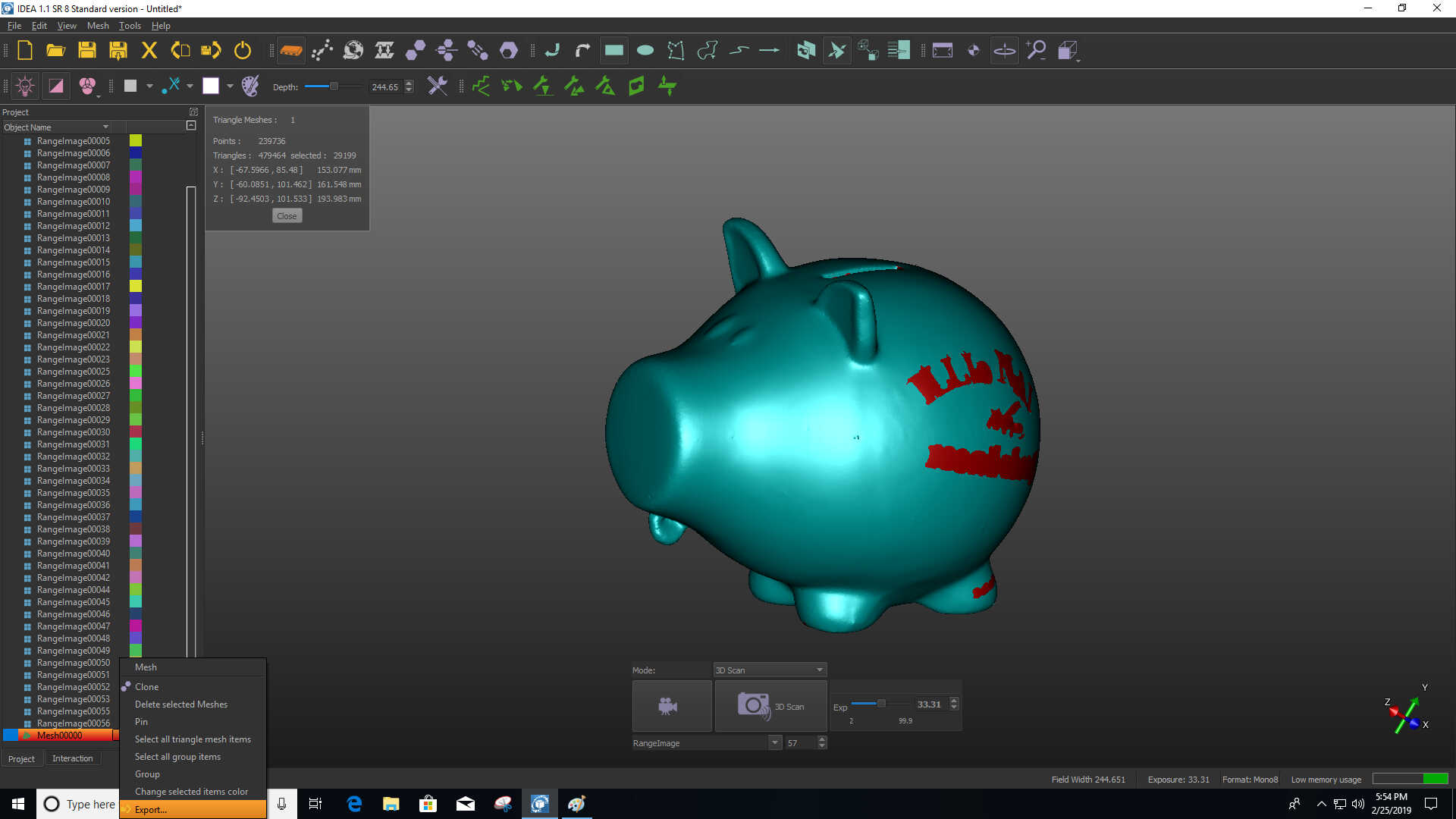Image resolution: width=1456 pixels, height=819 pixels.
Task: Switch to the Interaction tab
Action: pyautogui.click(x=72, y=758)
